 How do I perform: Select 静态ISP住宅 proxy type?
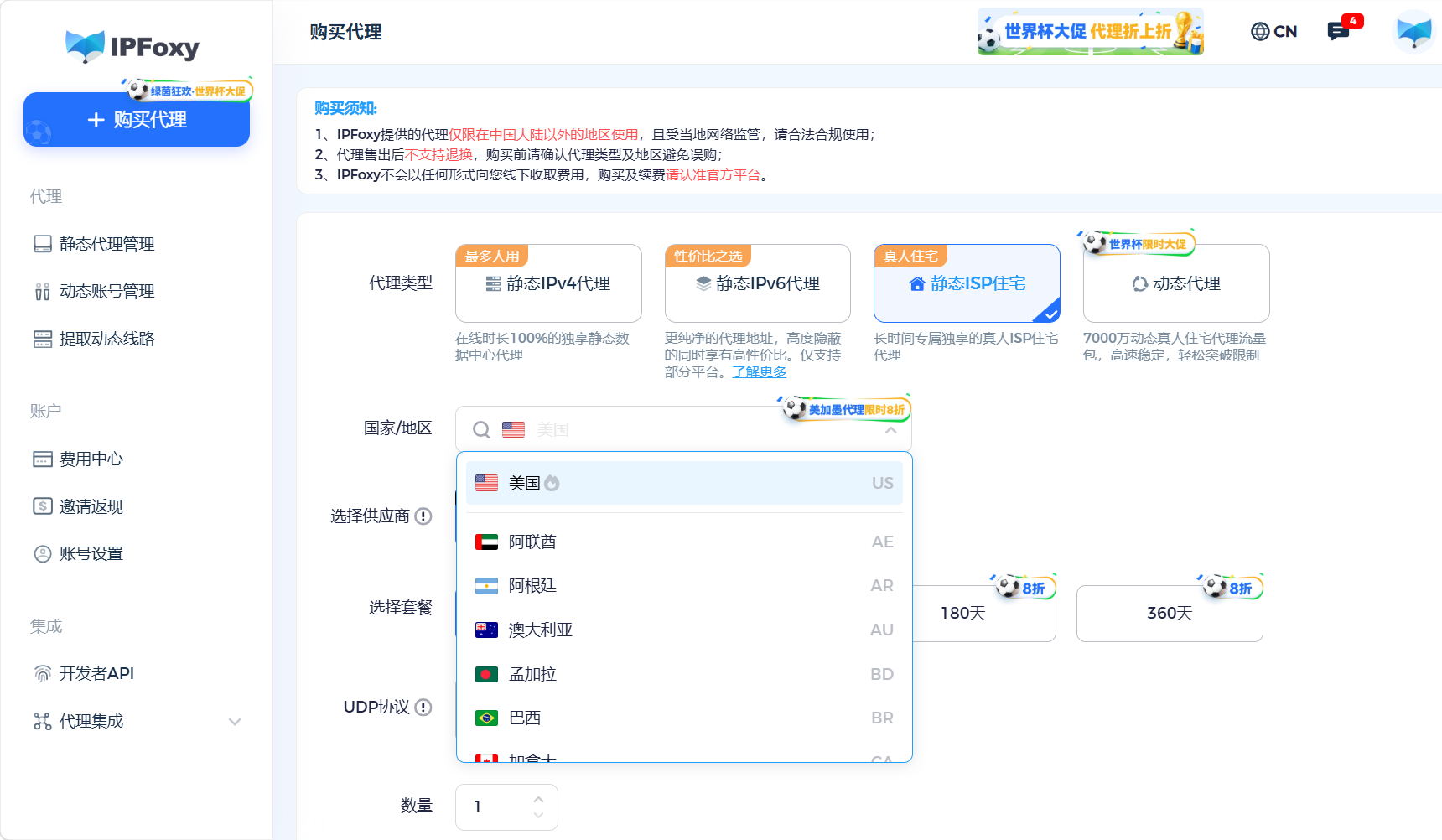[x=967, y=283]
